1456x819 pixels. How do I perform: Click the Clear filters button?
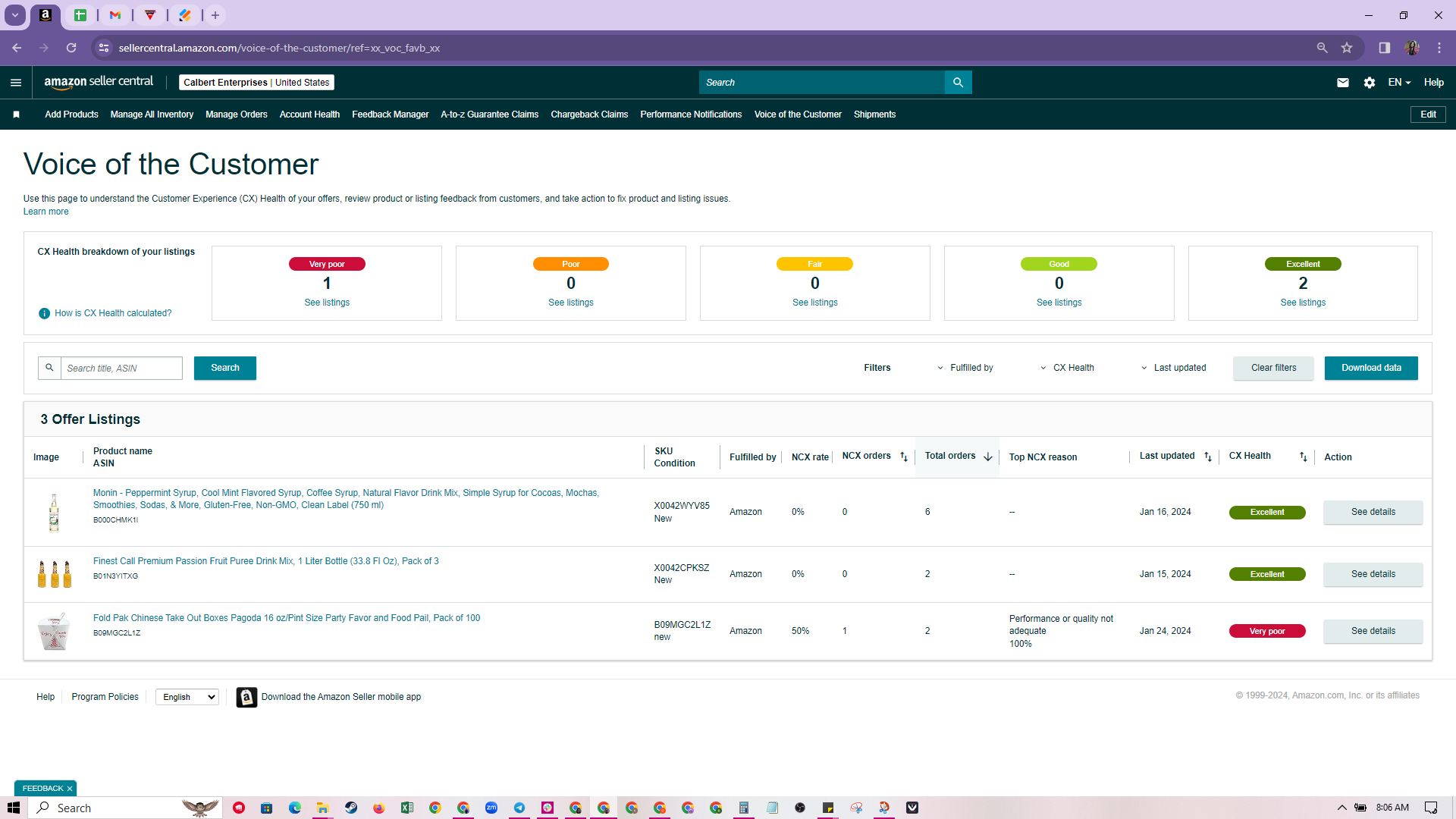tap(1274, 368)
